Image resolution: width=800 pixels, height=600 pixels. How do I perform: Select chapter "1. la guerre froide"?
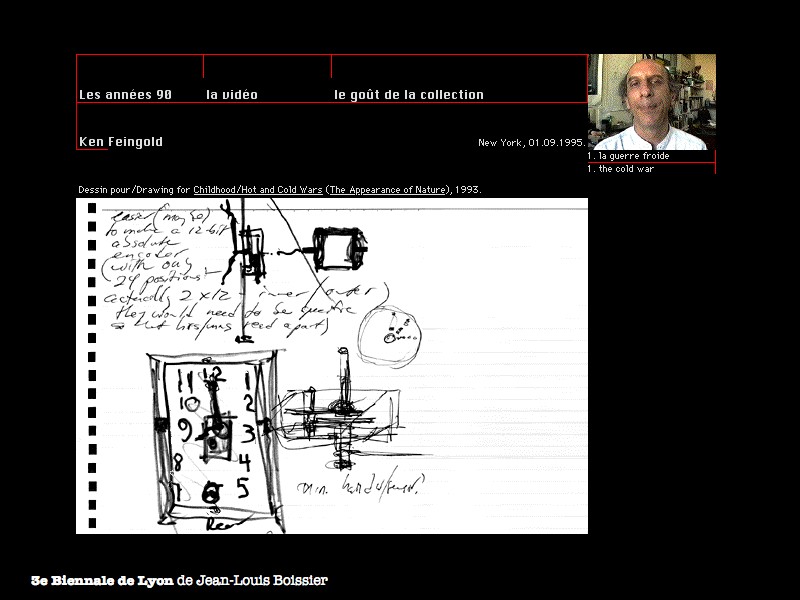click(x=628, y=156)
